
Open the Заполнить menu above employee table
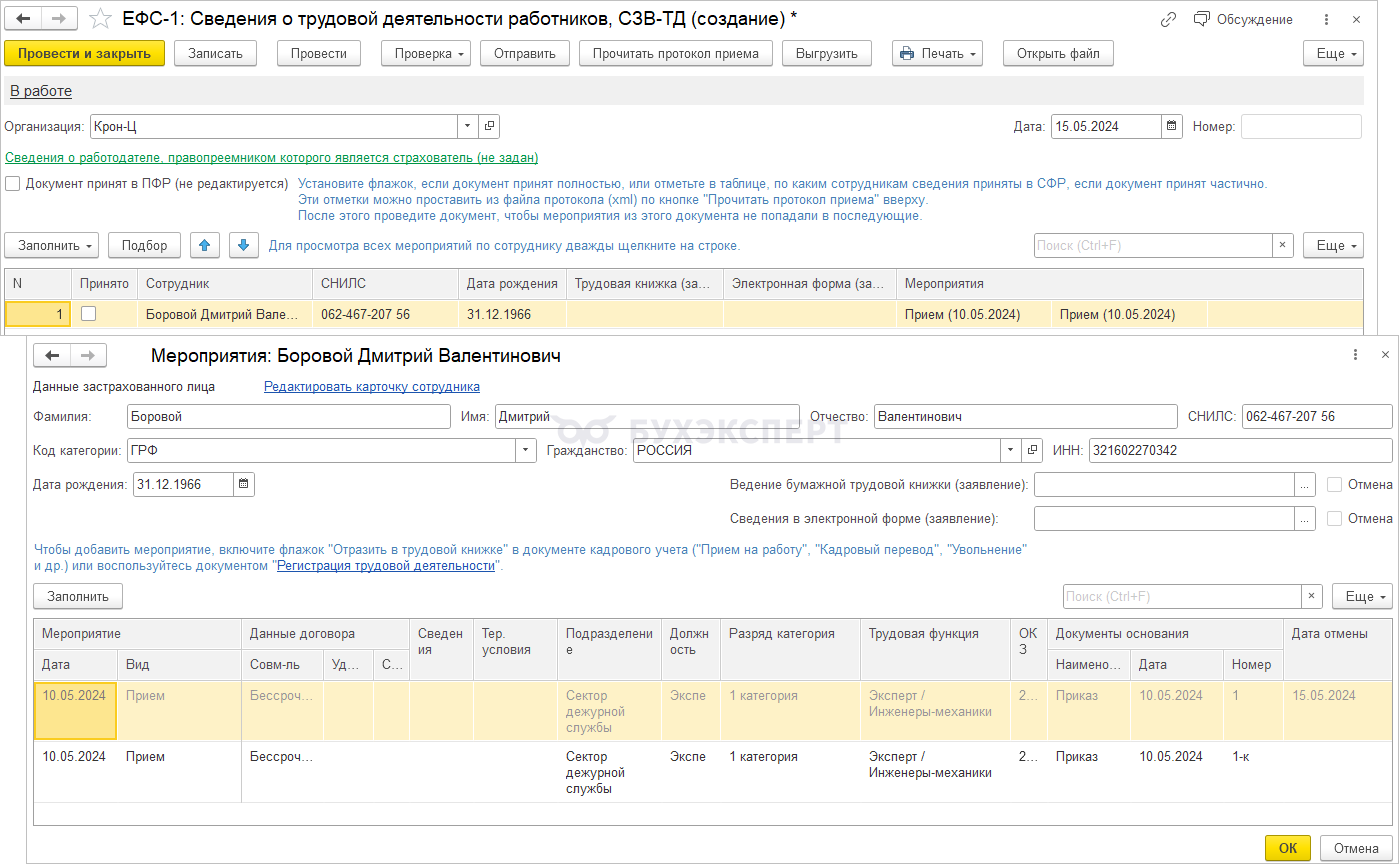[x=51, y=245]
